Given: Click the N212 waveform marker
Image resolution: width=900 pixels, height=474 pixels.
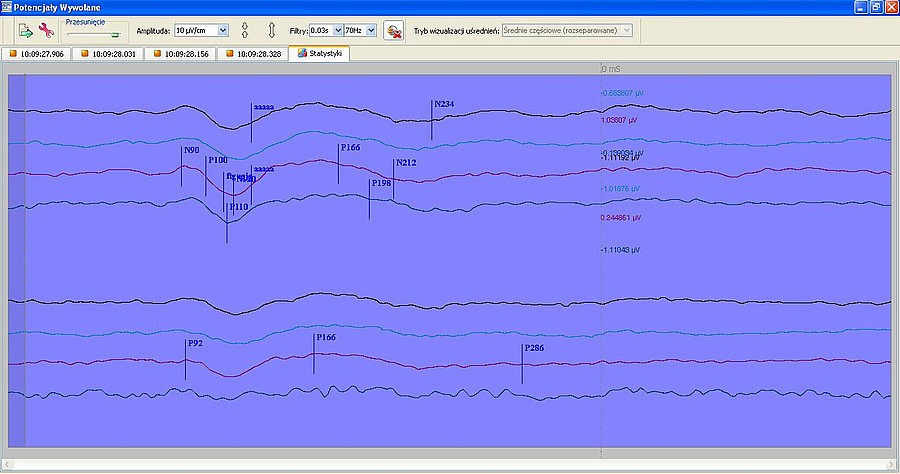Looking at the screenshot, I should 406,163.
